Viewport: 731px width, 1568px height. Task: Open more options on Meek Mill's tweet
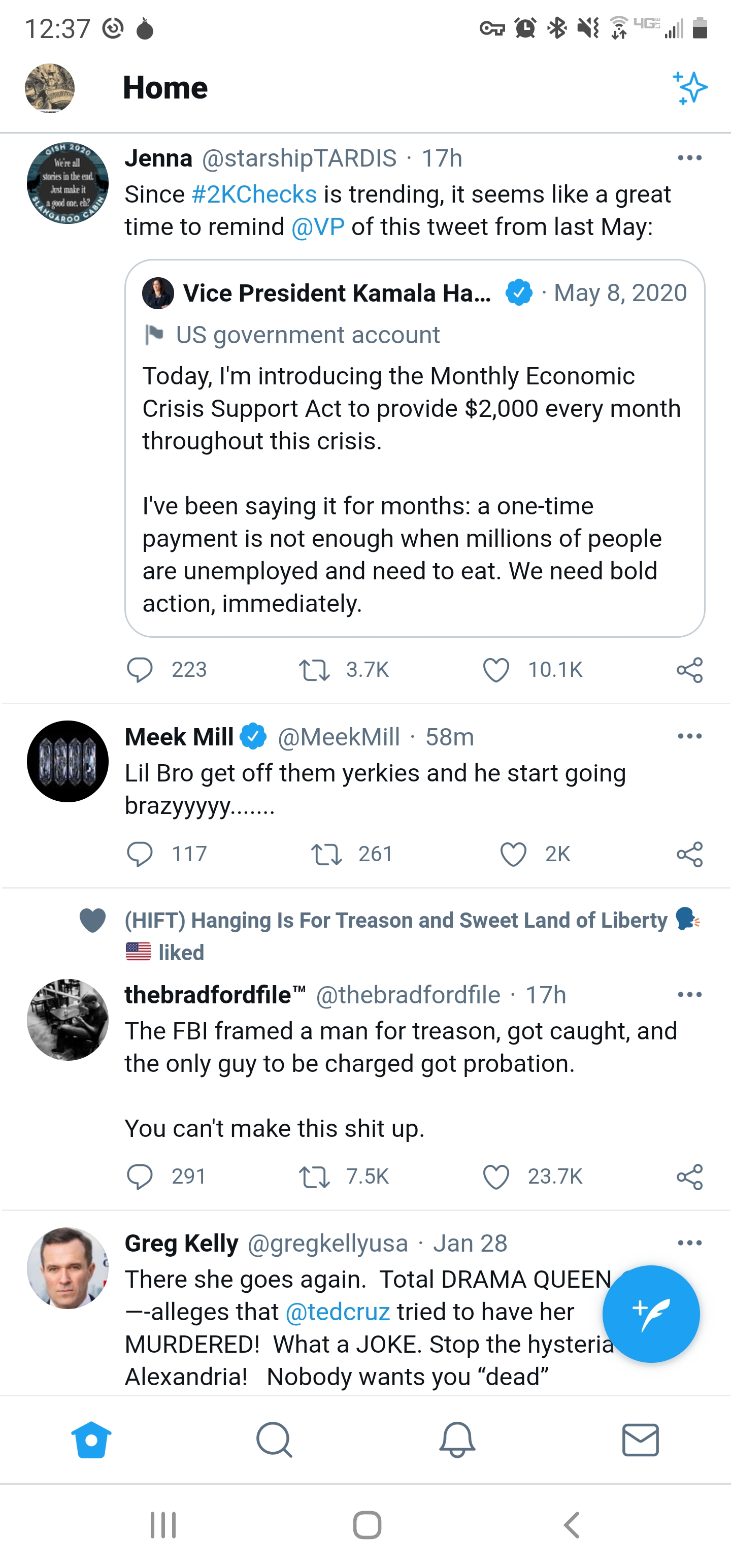point(689,736)
